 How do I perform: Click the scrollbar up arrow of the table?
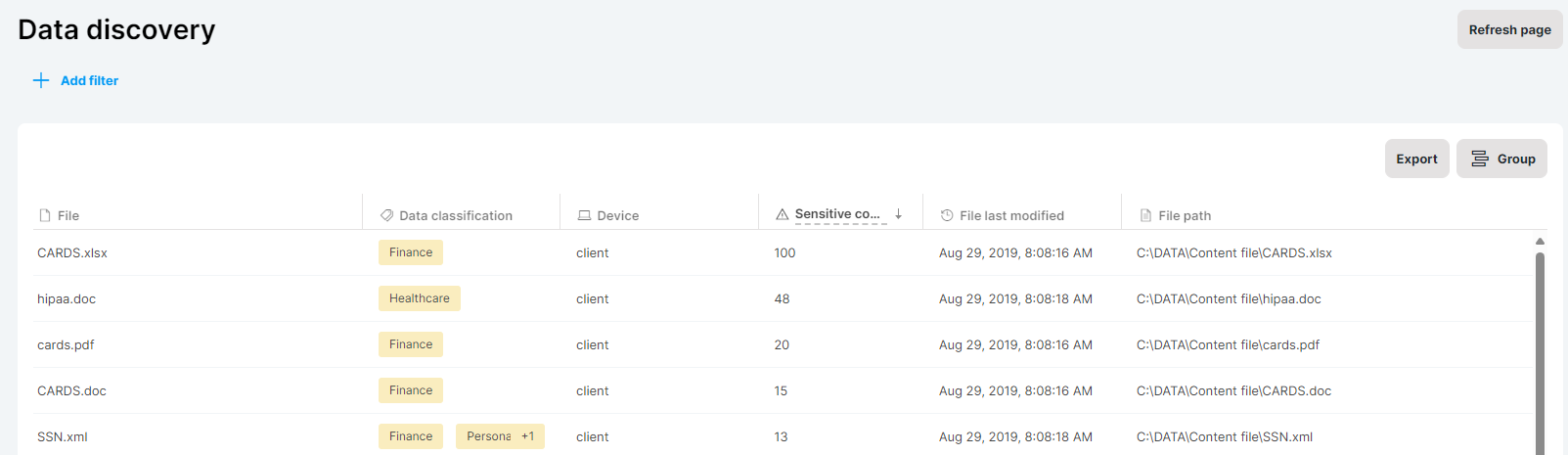click(1540, 241)
